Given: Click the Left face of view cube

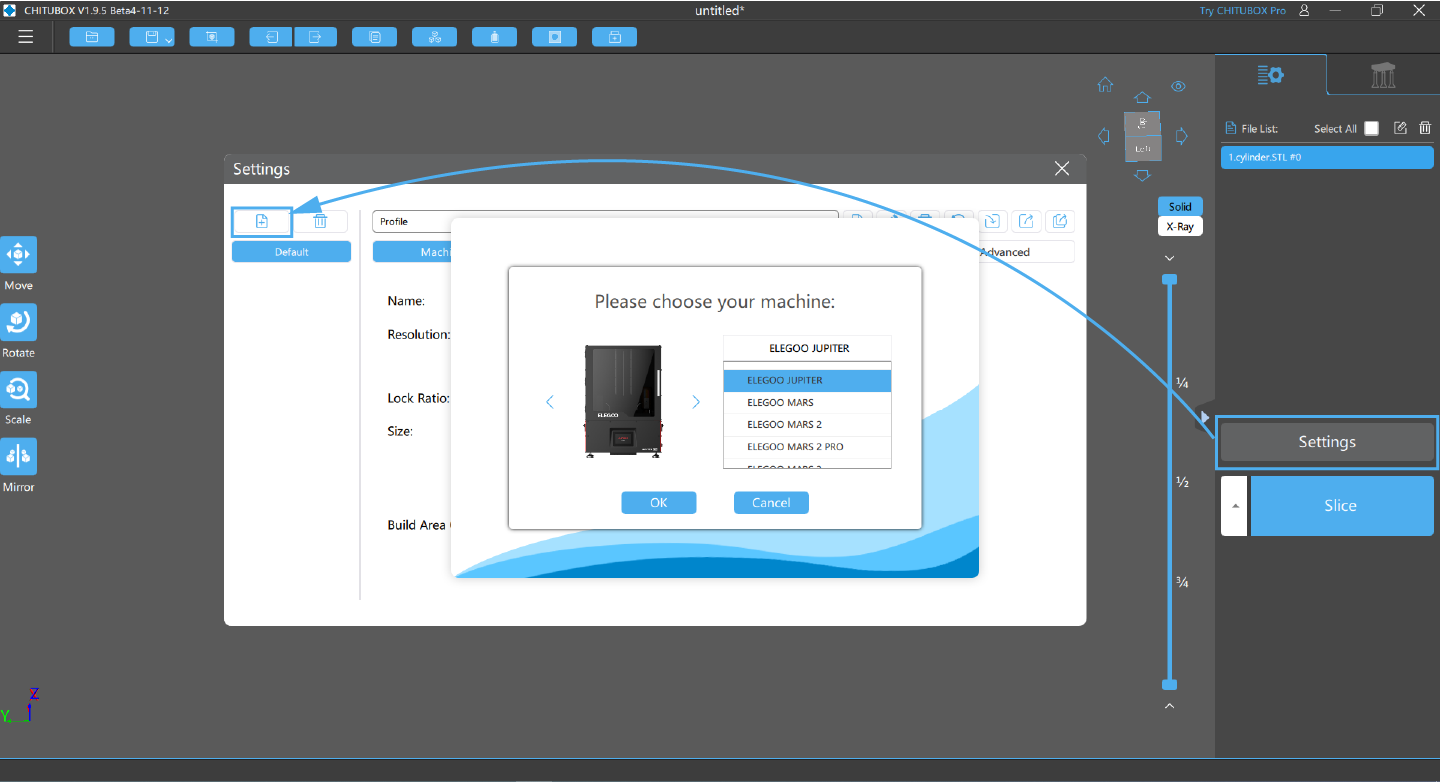Looking at the screenshot, I should click(1142, 148).
